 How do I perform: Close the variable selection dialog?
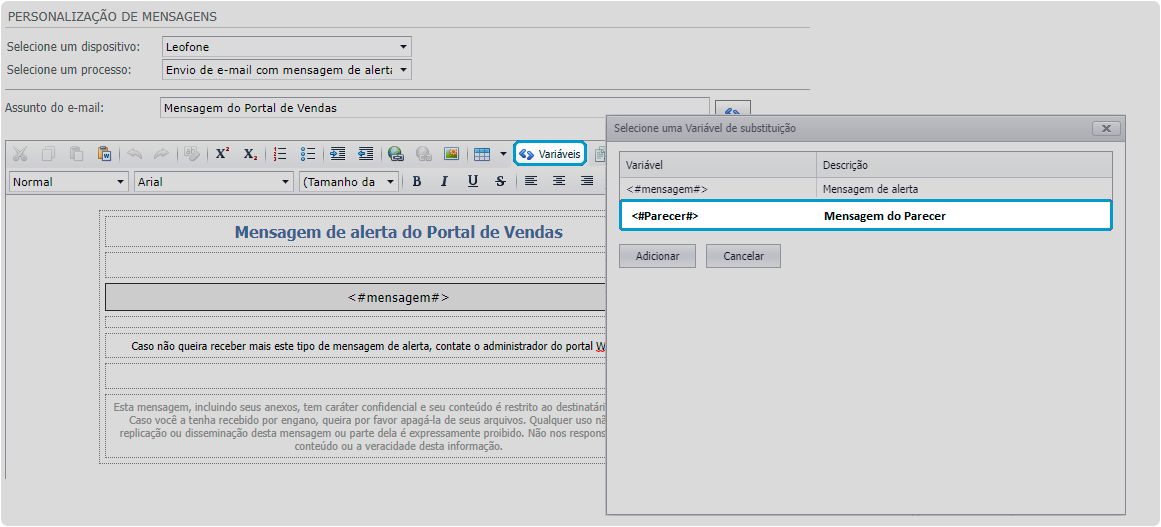[x=1106, y=128]
